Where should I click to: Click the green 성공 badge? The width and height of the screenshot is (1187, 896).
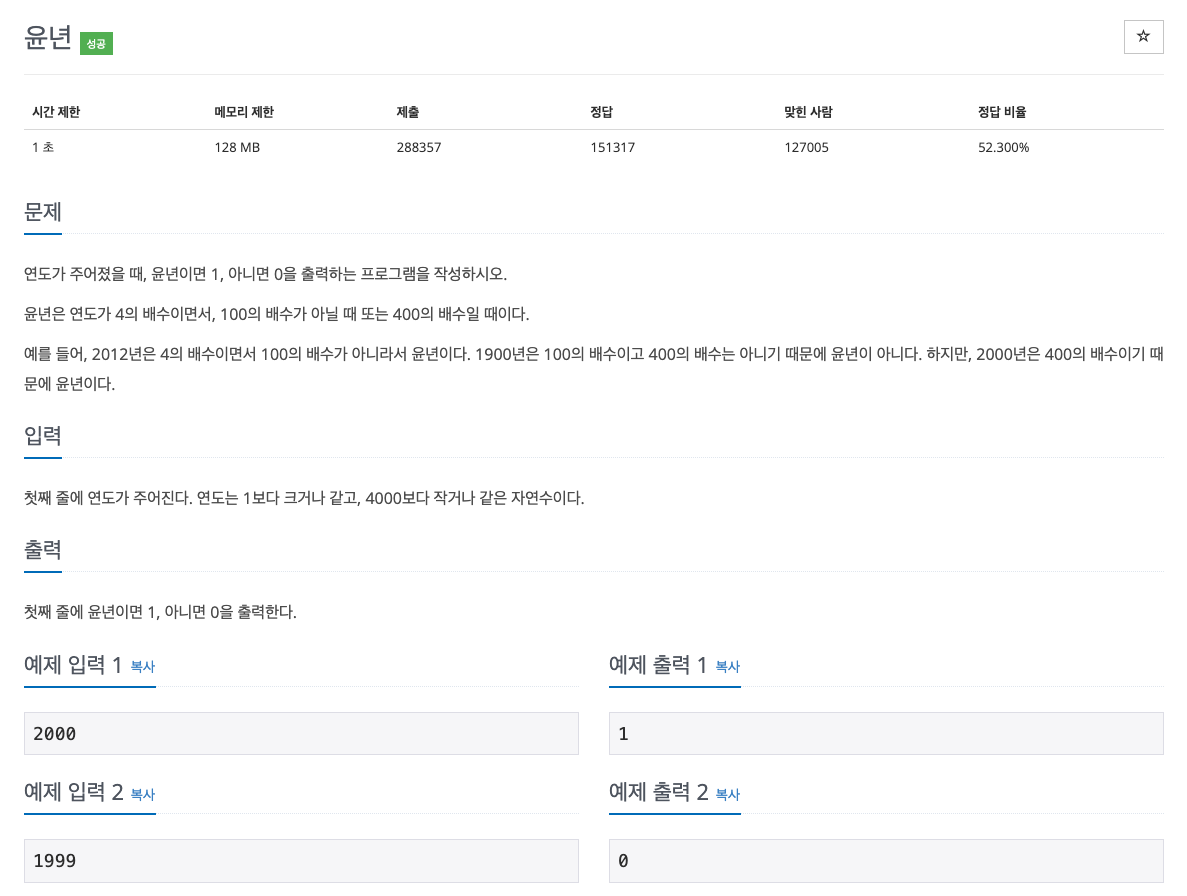pos(96,44)
